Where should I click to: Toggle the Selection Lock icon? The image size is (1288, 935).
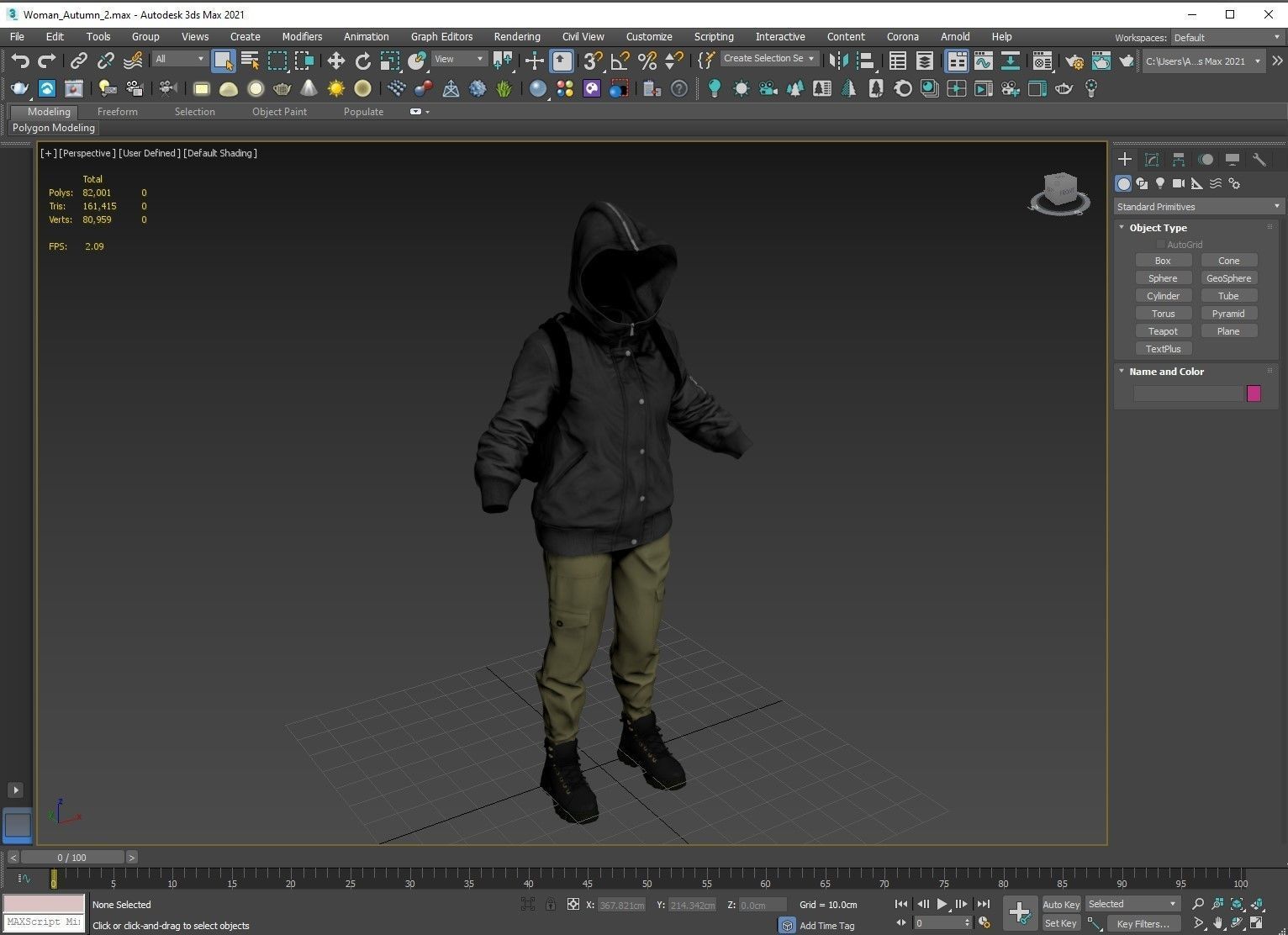click(x=550, y=905)
